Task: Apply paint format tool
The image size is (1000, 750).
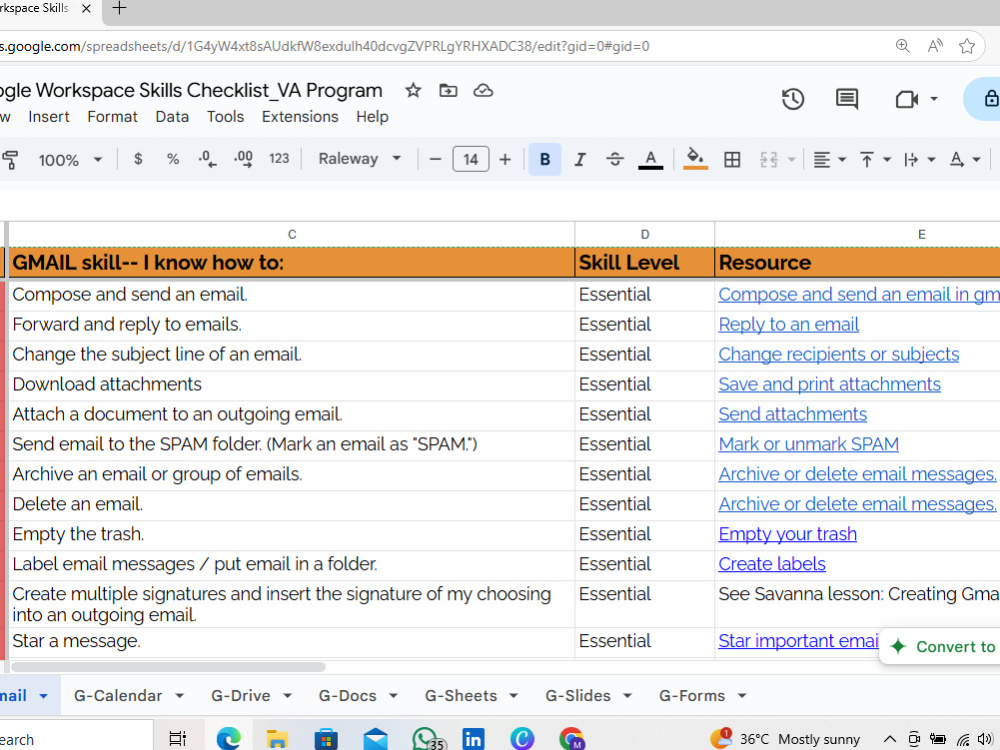Action: coord(10,159)
